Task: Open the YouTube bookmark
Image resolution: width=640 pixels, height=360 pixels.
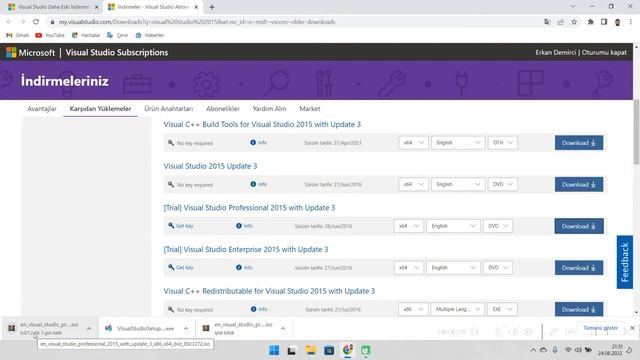Action: pyautogui.click(x=50, y=35)
